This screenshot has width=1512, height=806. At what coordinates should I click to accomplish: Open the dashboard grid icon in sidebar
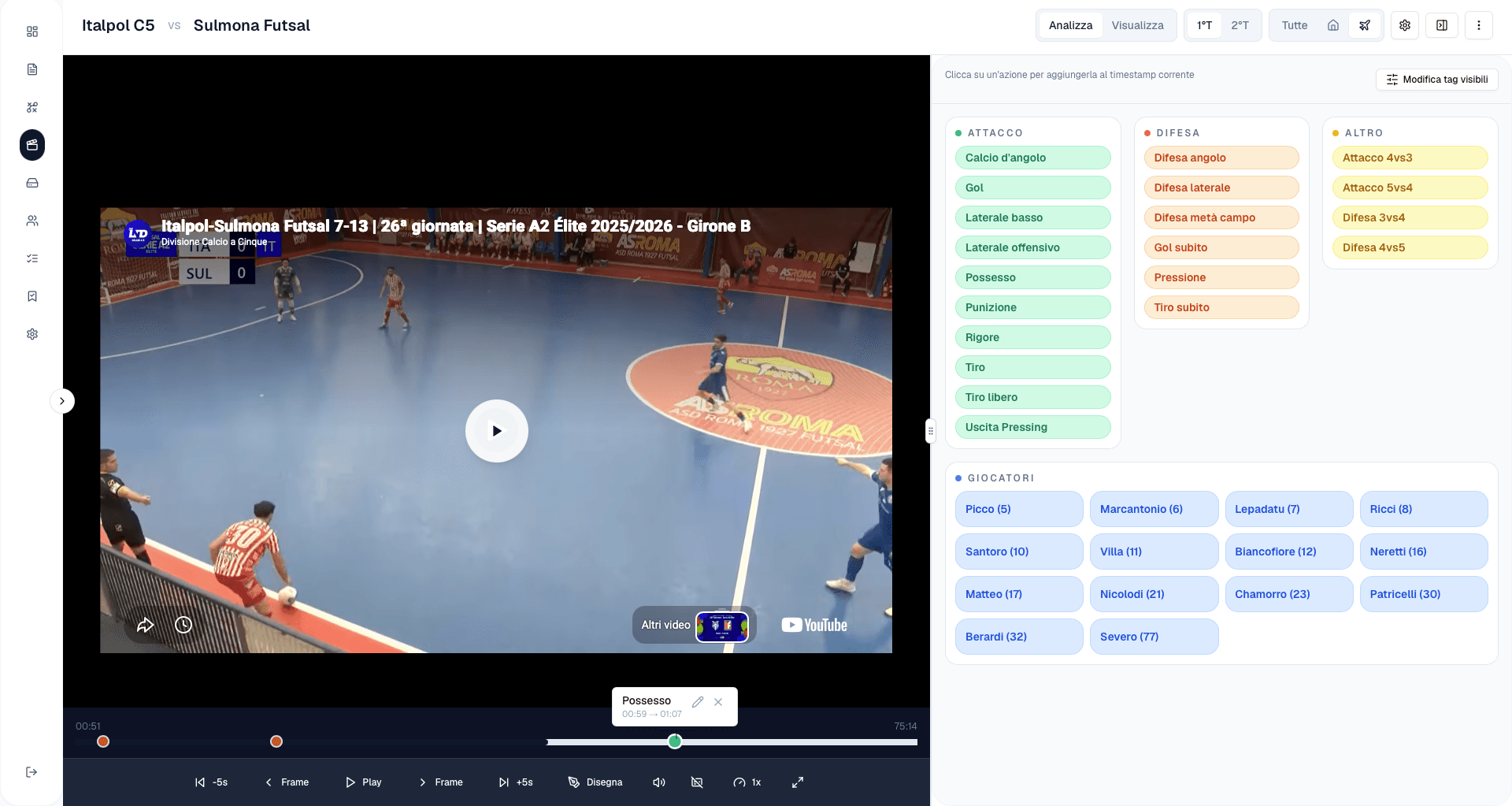(x=32, y=32)
